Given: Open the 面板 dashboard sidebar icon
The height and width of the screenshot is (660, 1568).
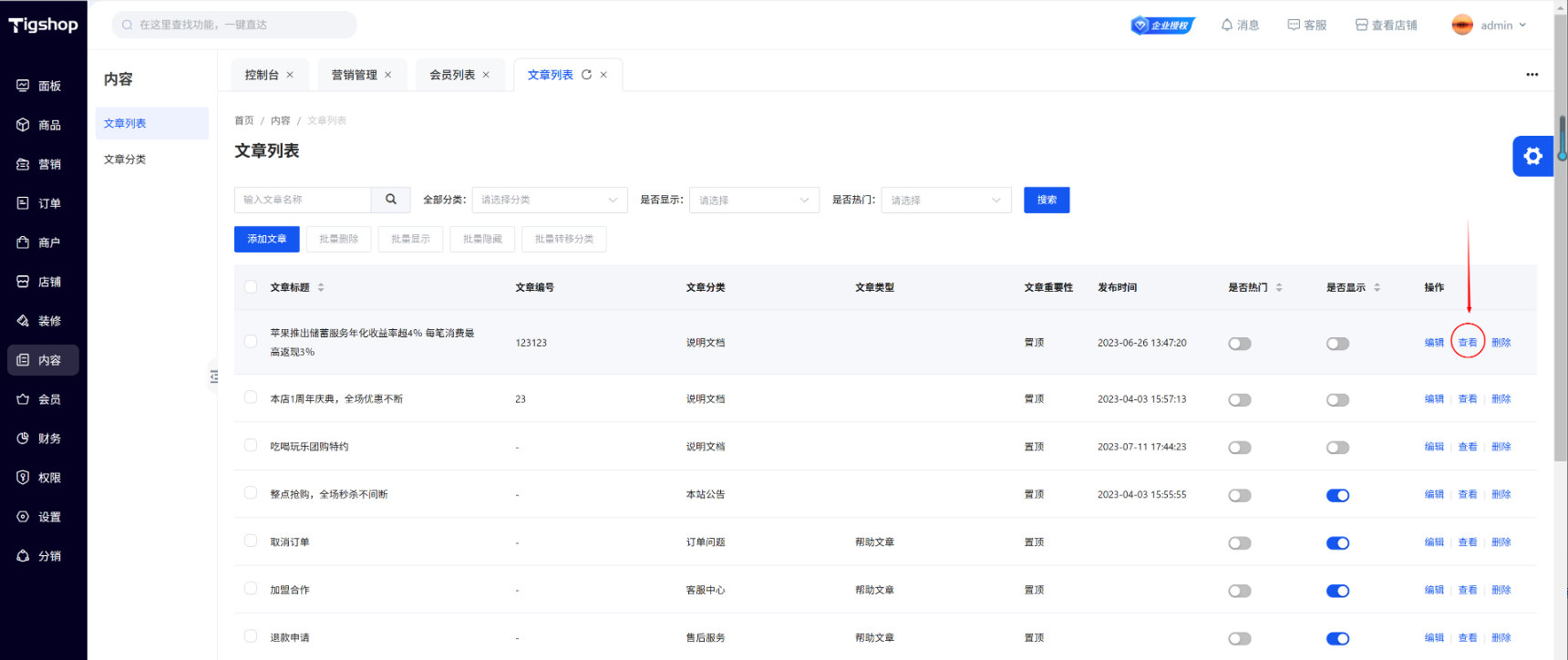Looking at the screenshot, I should [x=23, y=86].
